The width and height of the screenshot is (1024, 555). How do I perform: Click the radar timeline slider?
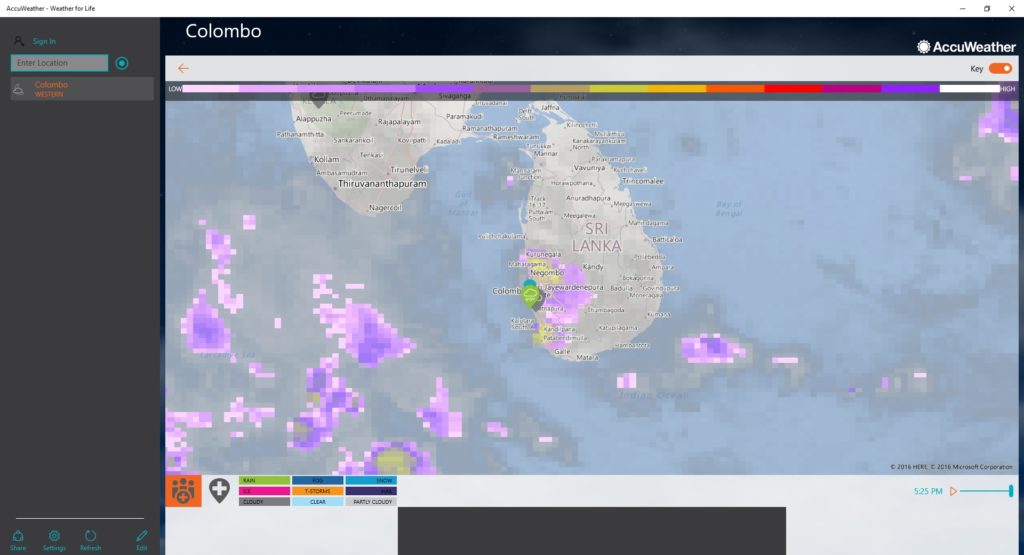tap(986, 491)
